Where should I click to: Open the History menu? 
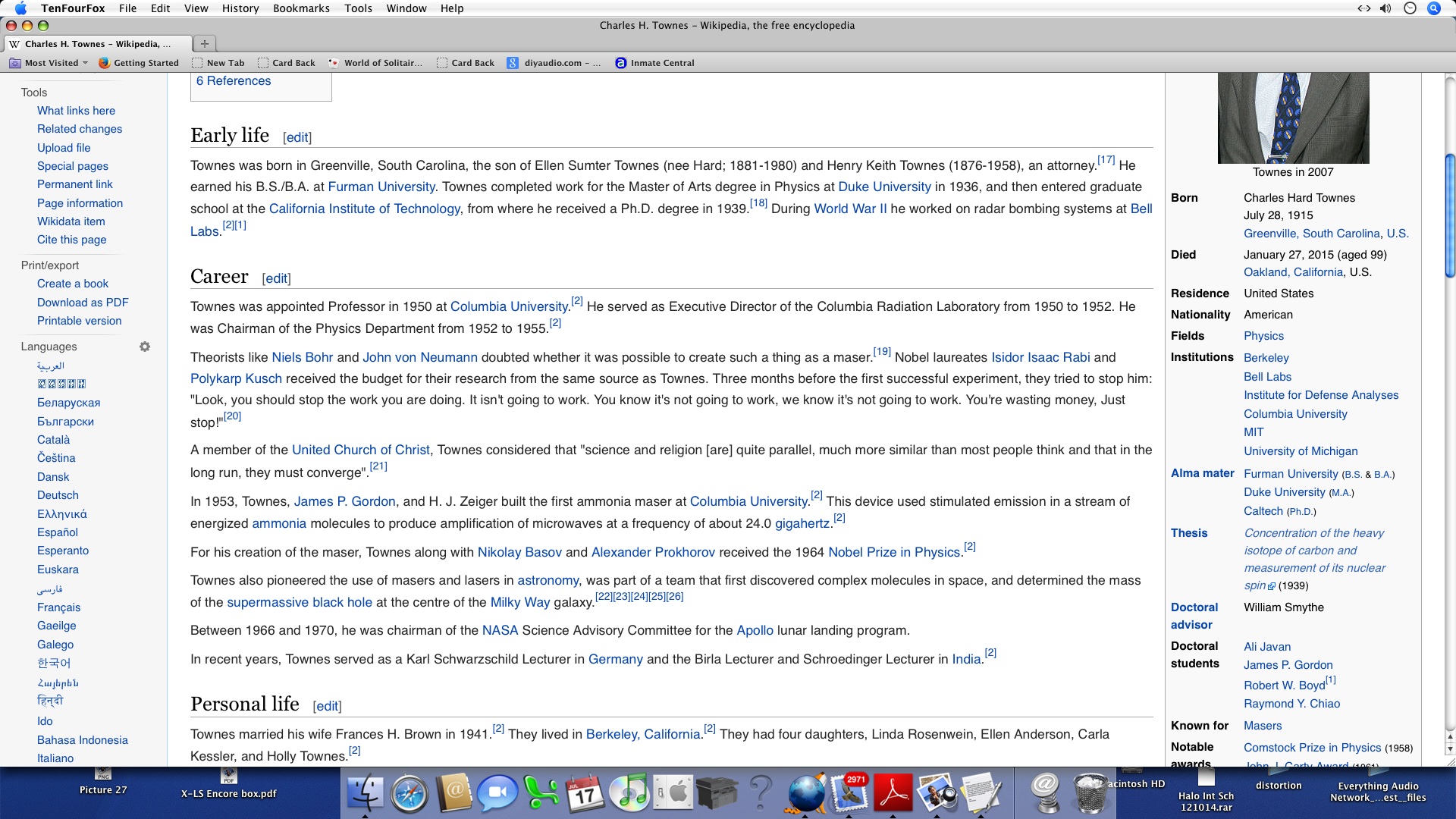point(240,8)
